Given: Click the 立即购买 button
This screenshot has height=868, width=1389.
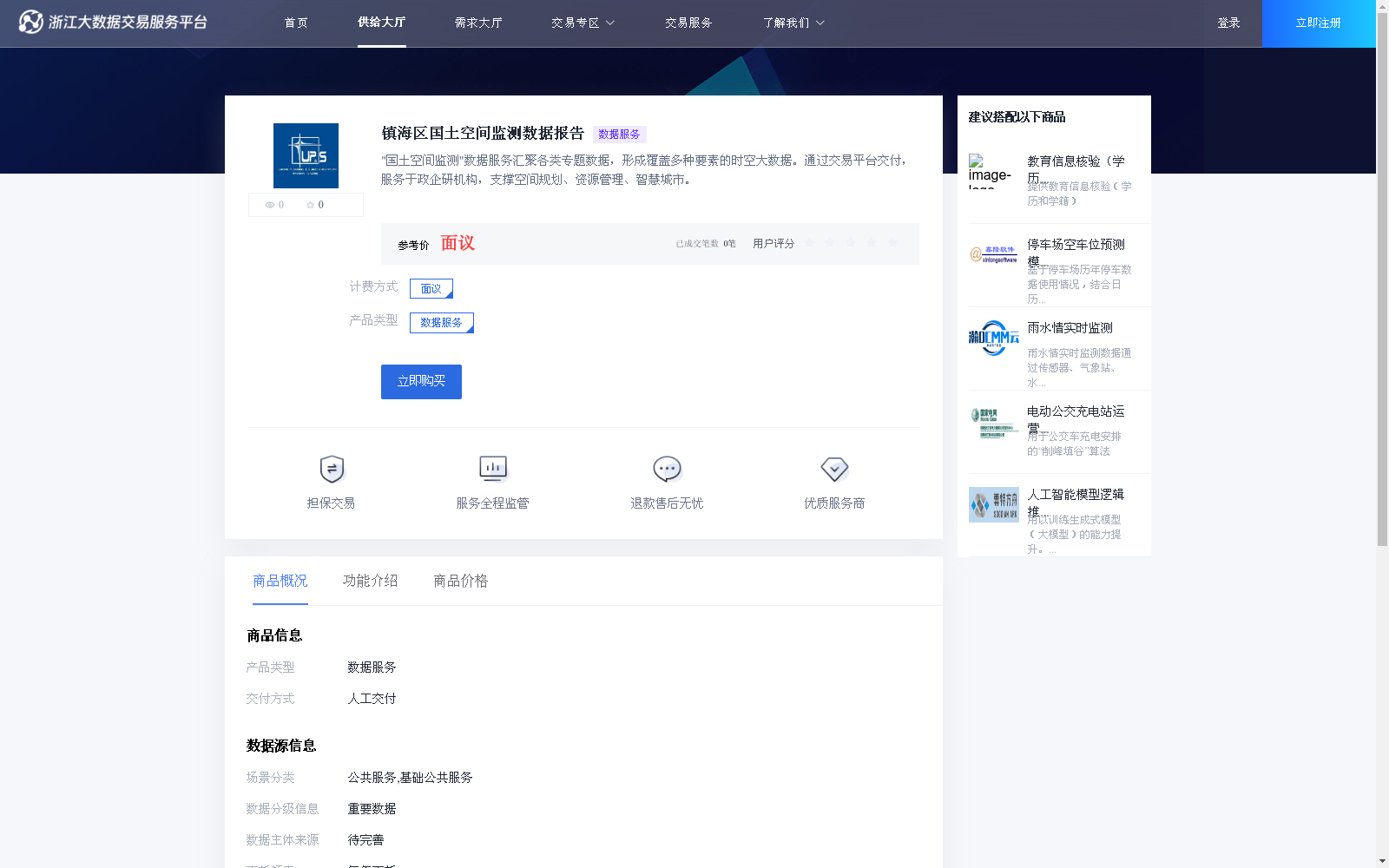Looking at the screenshot, I should 421,382.
